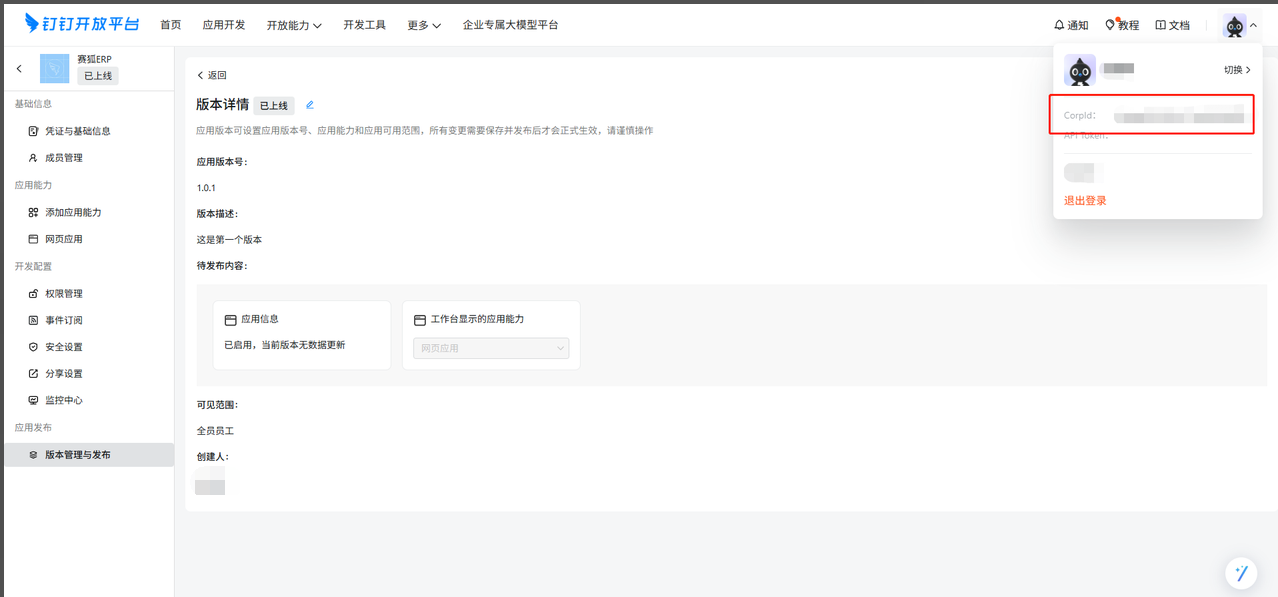
Task: Open the 开放能力 dropdown menu
Action: tap(294, 25)
